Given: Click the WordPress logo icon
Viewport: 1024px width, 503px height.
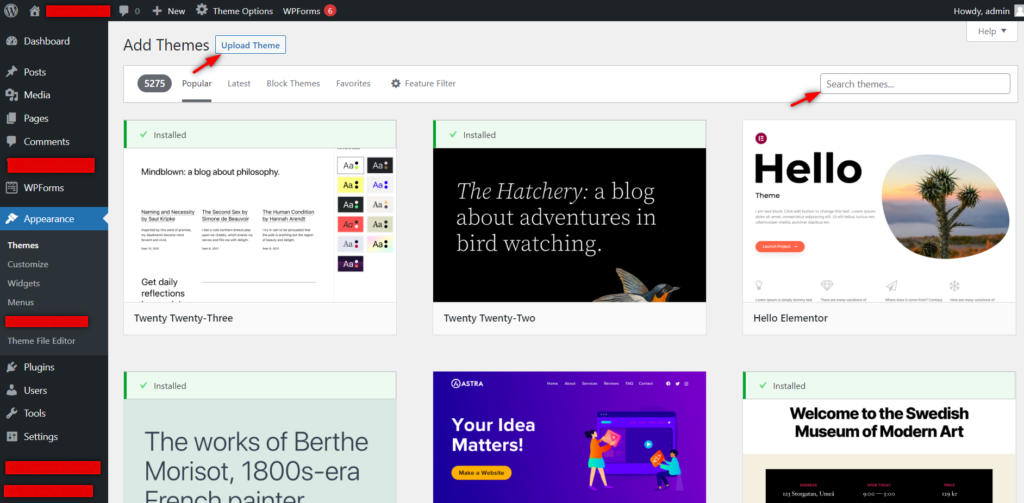Looking at the screenshot, I should tap(11, 11).
